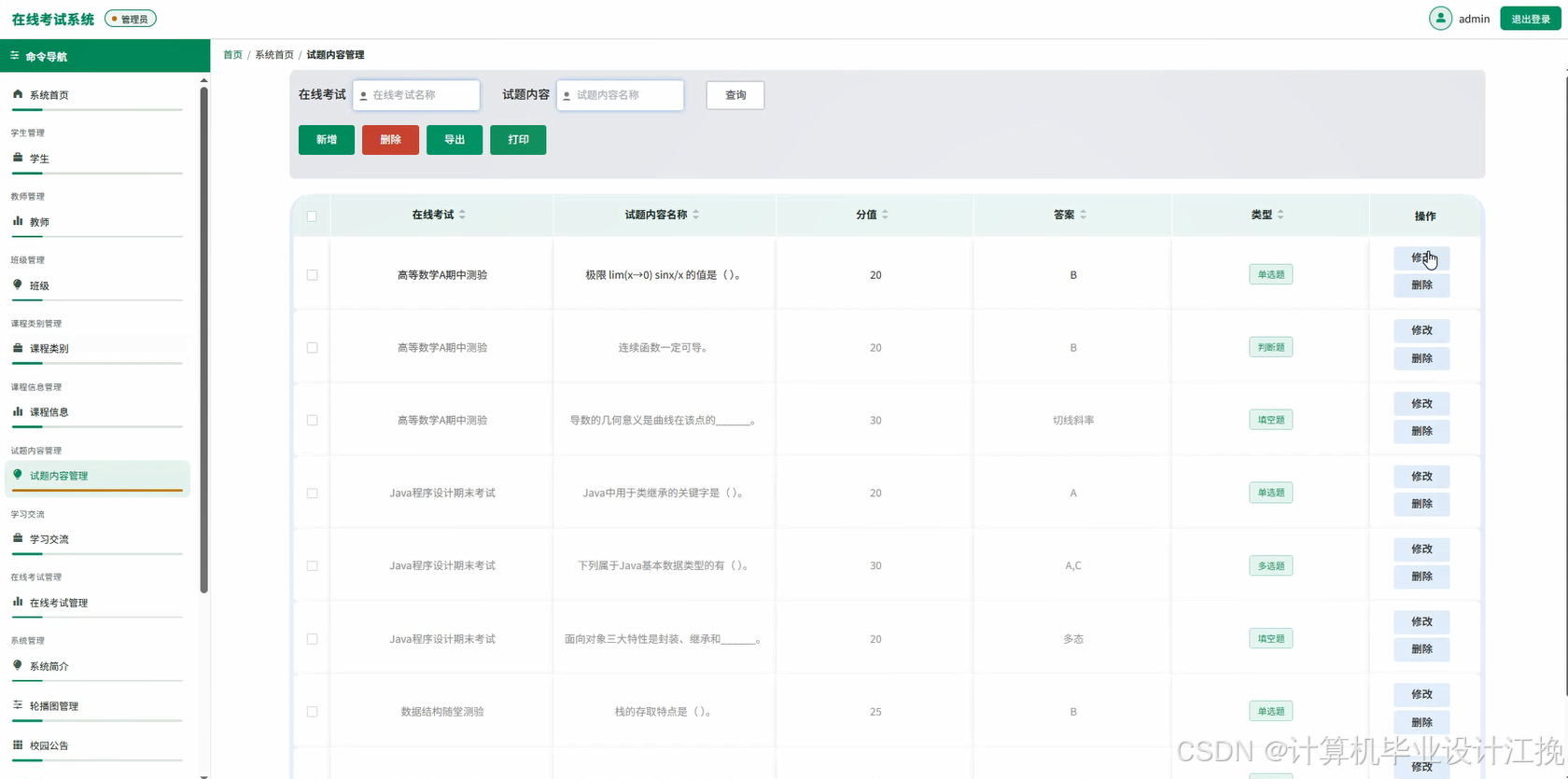Focus the 在线考试名称 search input
The height and width of the screenshot is (779, 1568).
416,95
